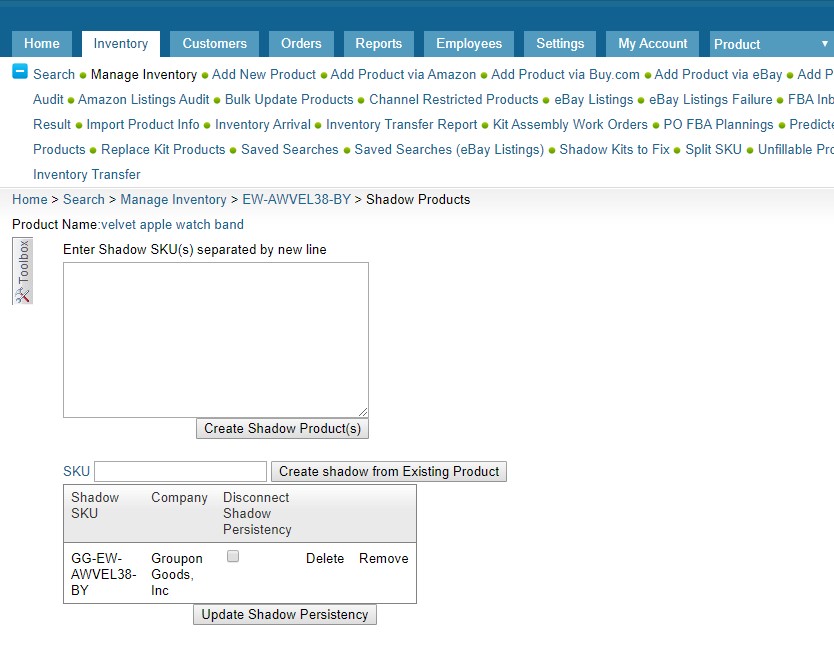Open the velvet apple watch band product
Image resolution: width=834 pixels, height=645 pixels.
click(x=172, y=224)
